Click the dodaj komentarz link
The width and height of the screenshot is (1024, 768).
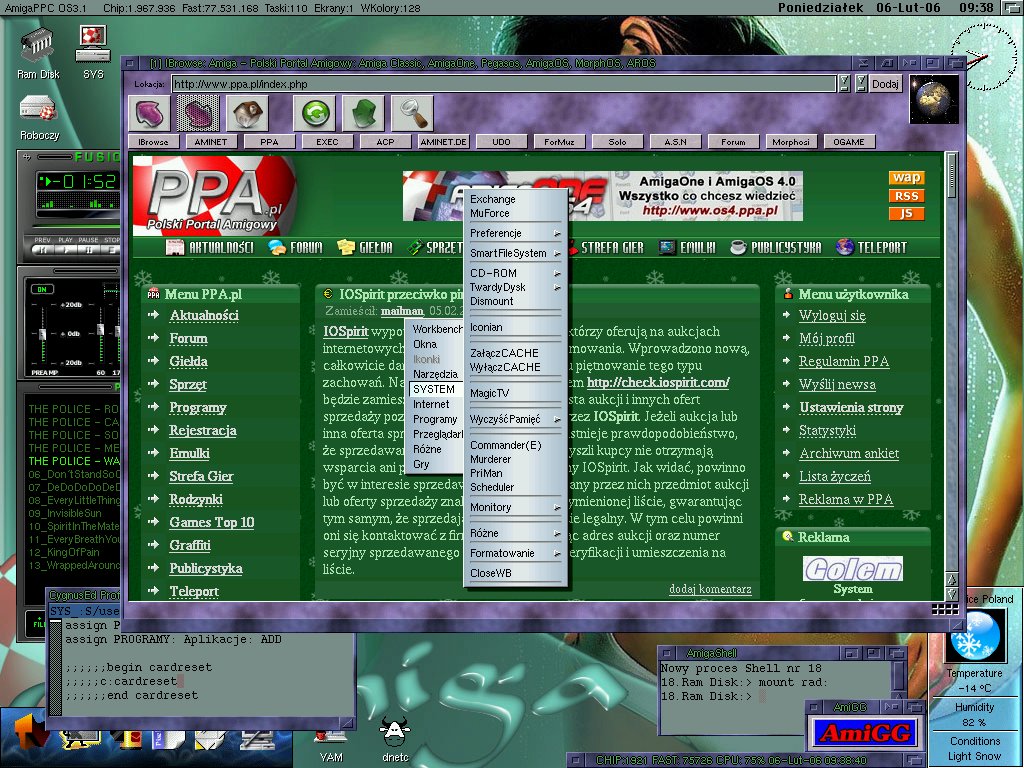(710, 589)
